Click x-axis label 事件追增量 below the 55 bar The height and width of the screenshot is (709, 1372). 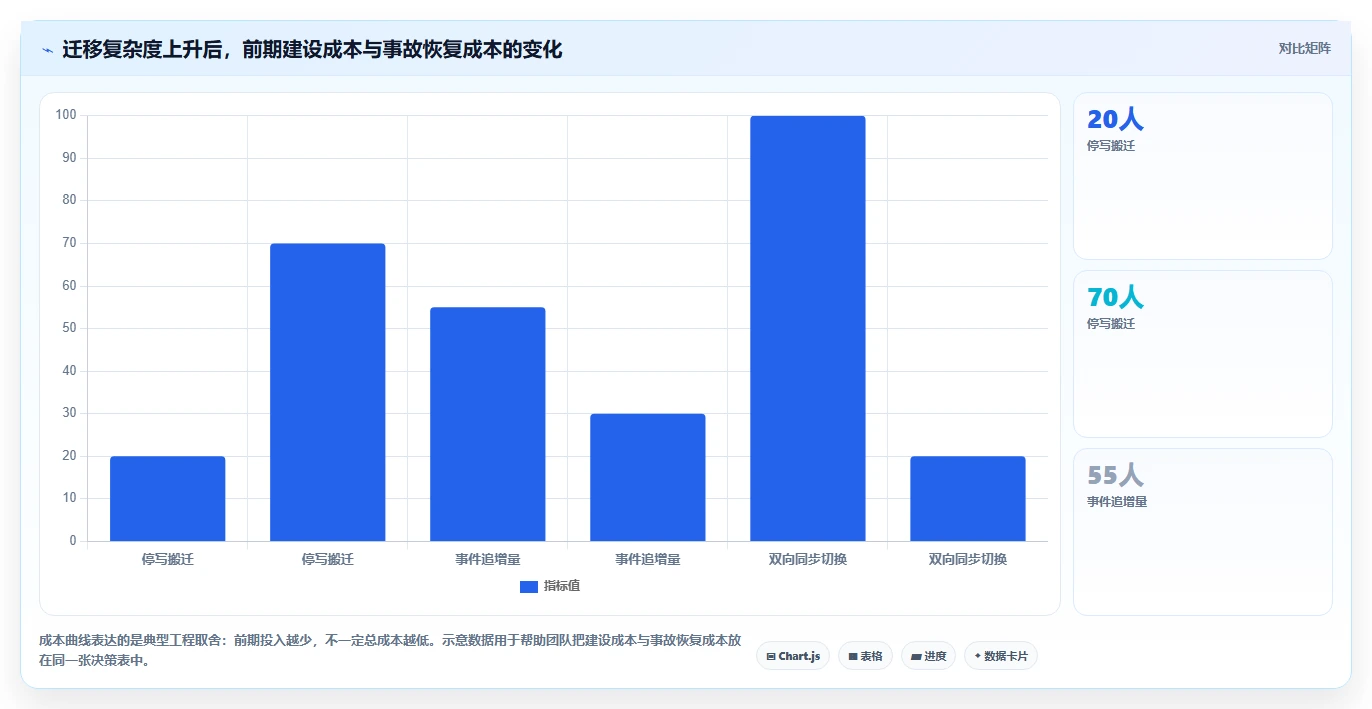(487, 560)
